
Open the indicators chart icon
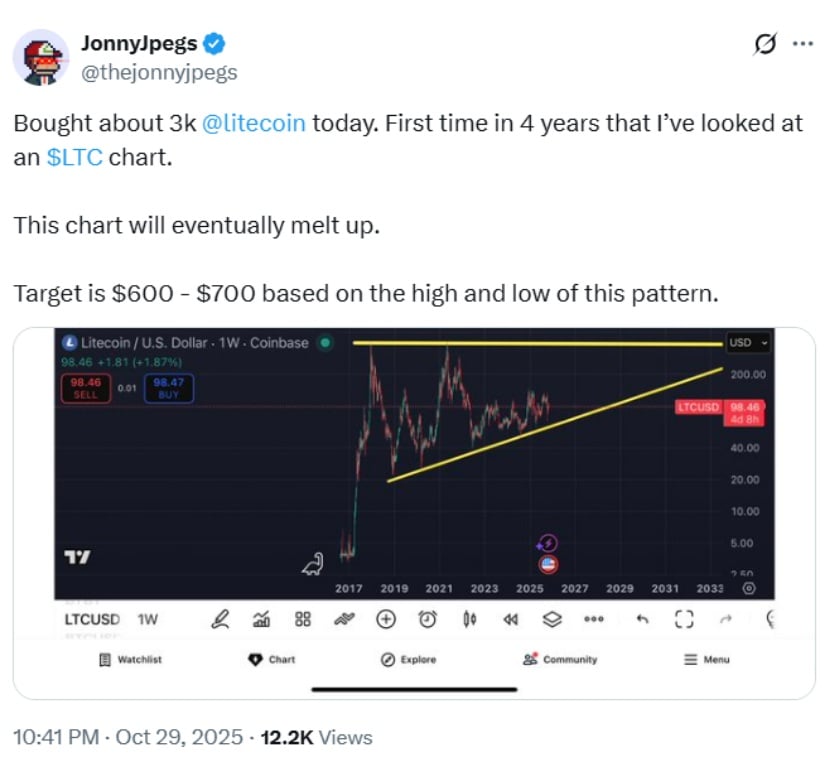[x=261, y=619]
